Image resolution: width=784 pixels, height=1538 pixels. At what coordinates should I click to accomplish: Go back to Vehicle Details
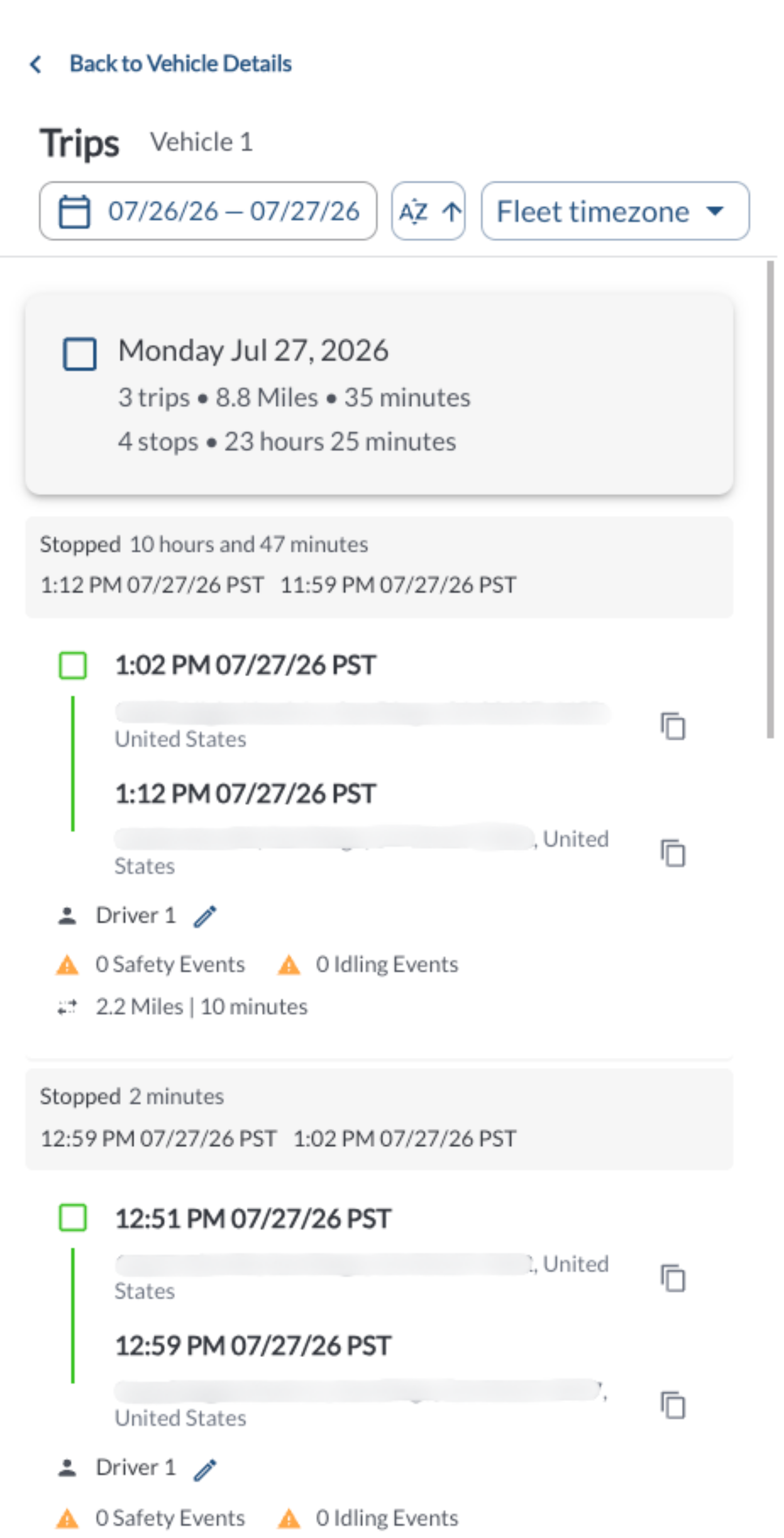coord(181,64)
